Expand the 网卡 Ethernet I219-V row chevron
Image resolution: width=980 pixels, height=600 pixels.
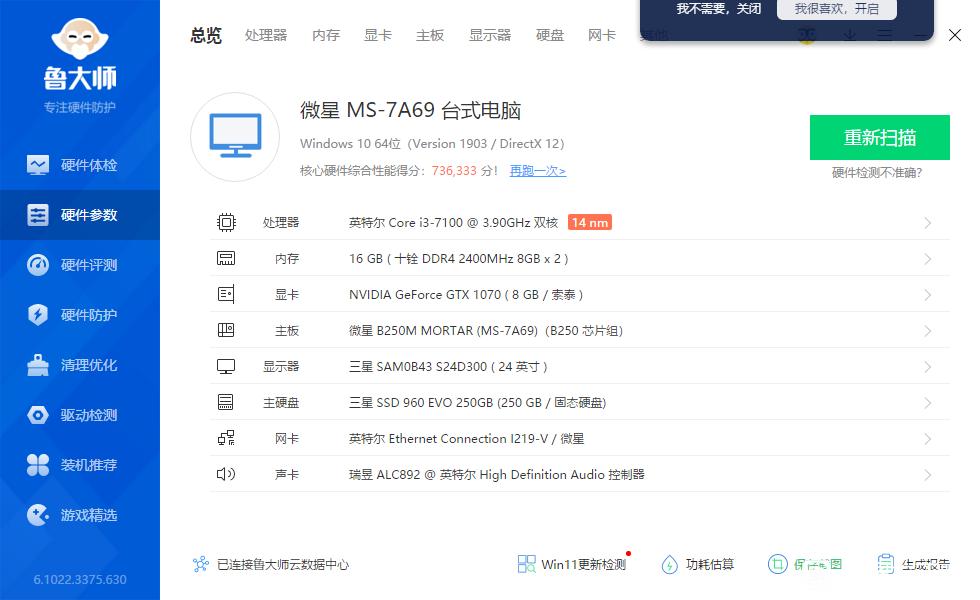point(928,439)
